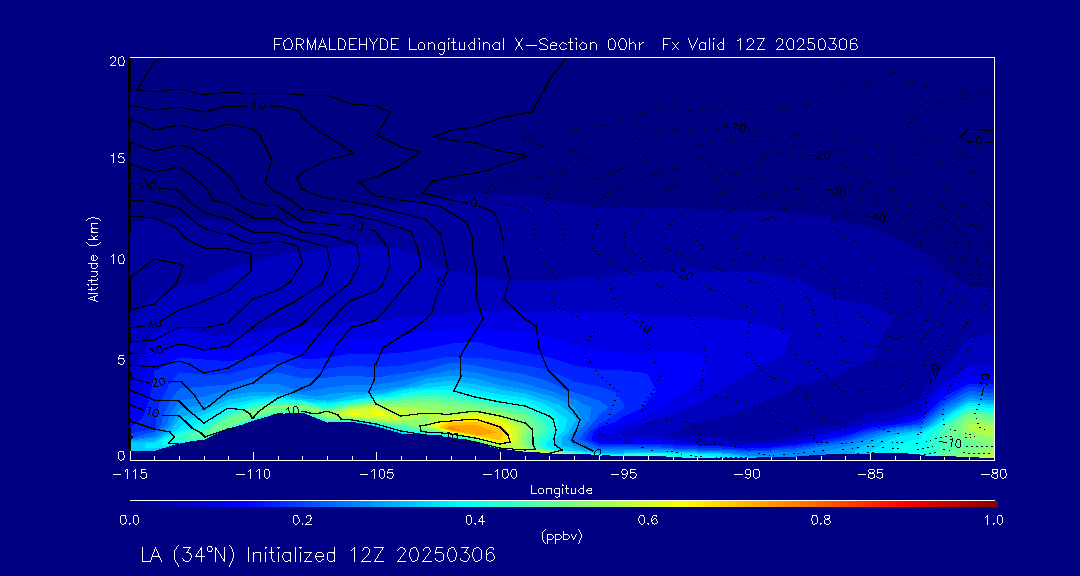Click the dark red end of the colorbar
This screenshot has width=1080, height=576.
[x=986, y=504]
